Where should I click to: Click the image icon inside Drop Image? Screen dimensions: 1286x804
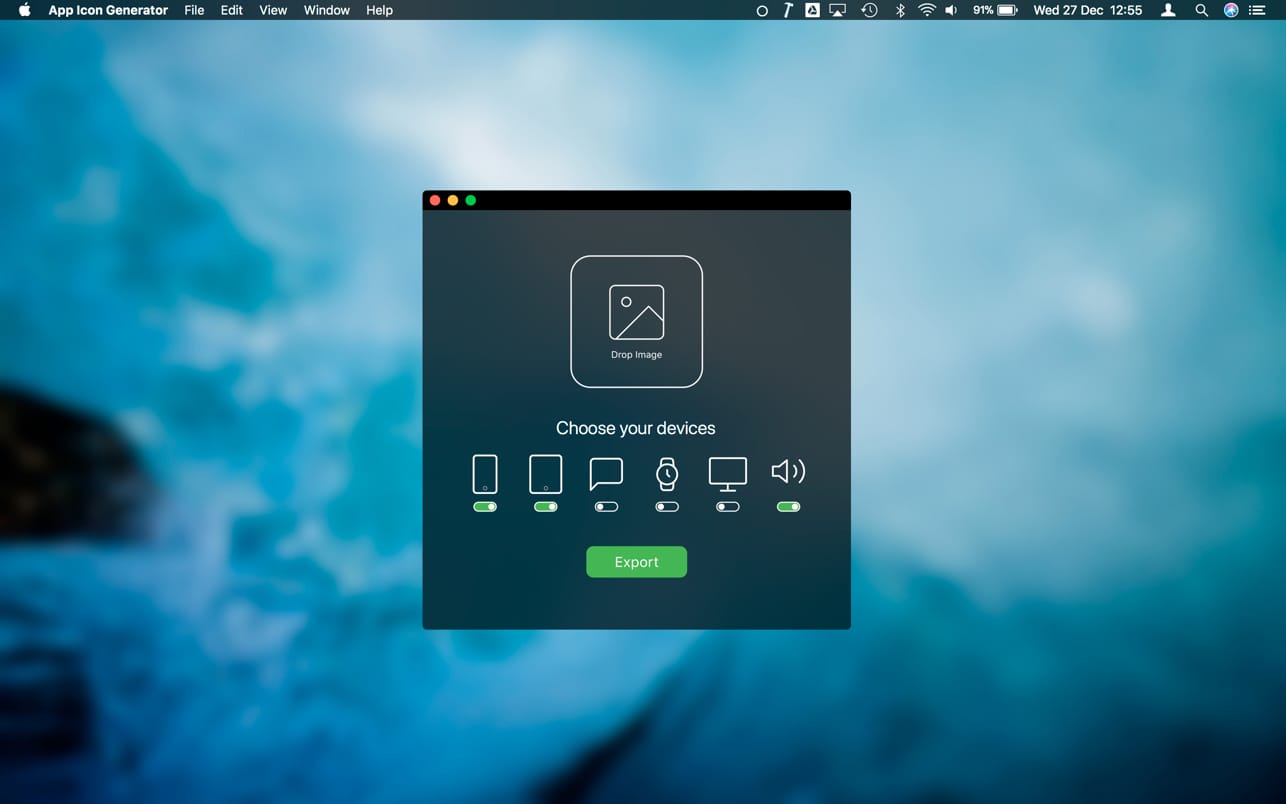coord(636,311)
